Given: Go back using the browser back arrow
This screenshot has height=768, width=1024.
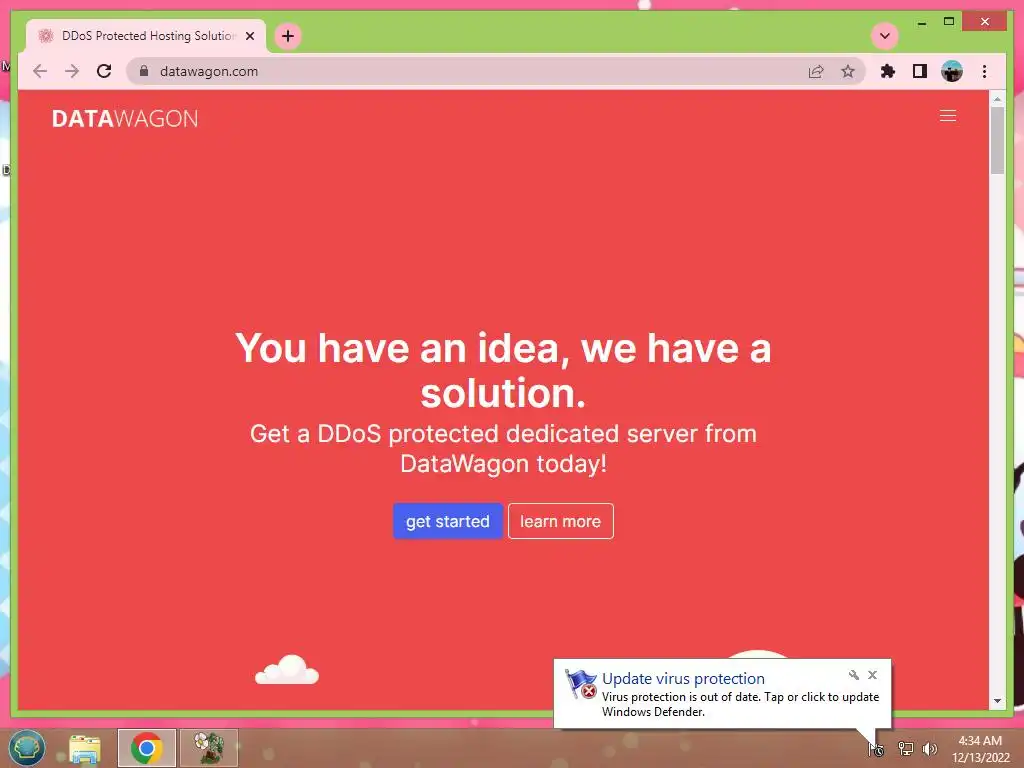Looking at the screenshot, I should pyautogui.click(x=40, y=71).
